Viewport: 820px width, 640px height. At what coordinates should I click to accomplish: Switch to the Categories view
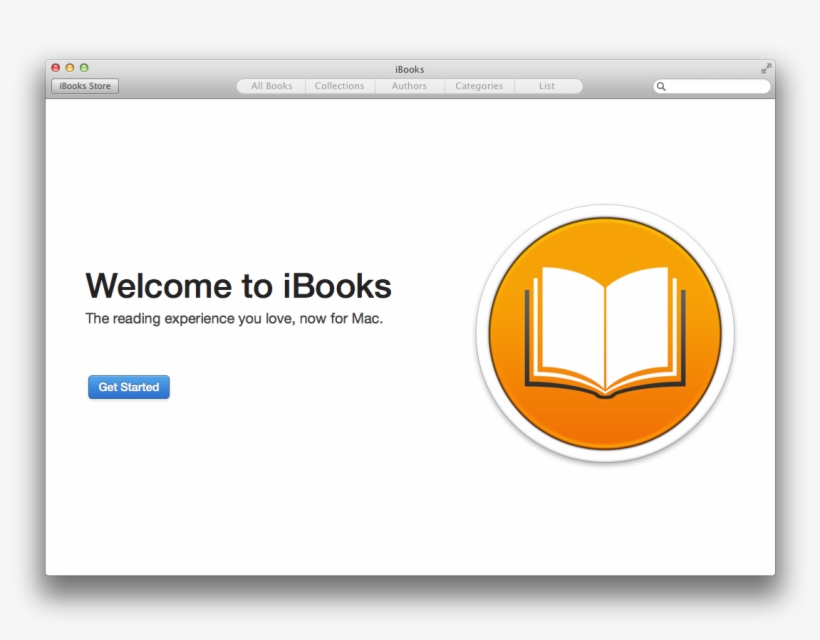click(478, 86)
